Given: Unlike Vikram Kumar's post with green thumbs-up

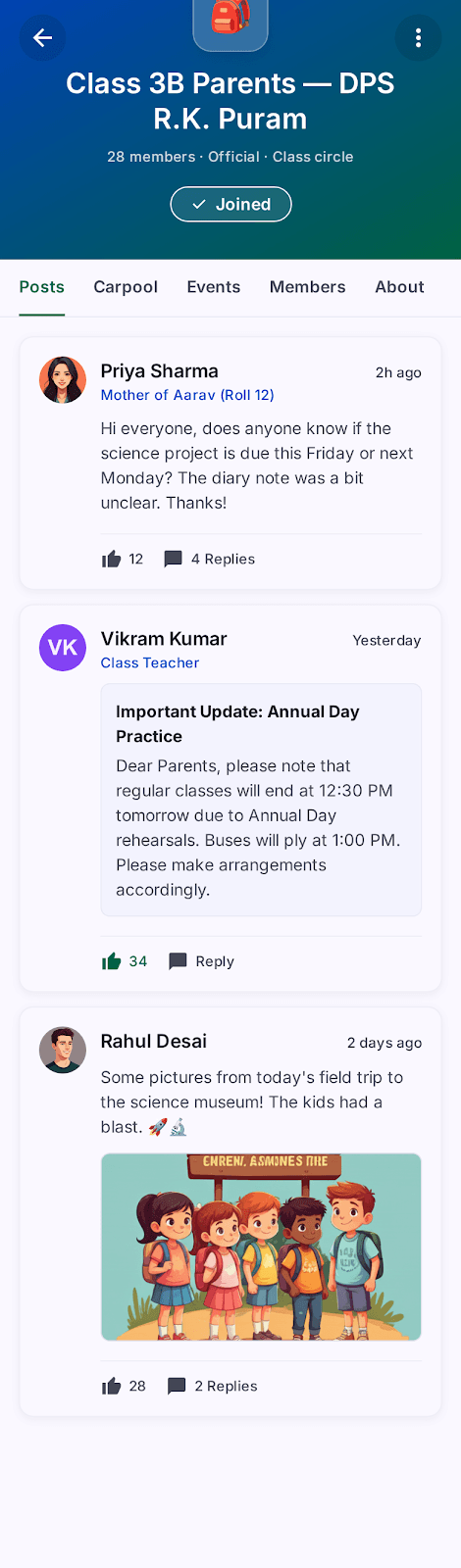Looking at the screenshot, I should click(x=112, y=961).
